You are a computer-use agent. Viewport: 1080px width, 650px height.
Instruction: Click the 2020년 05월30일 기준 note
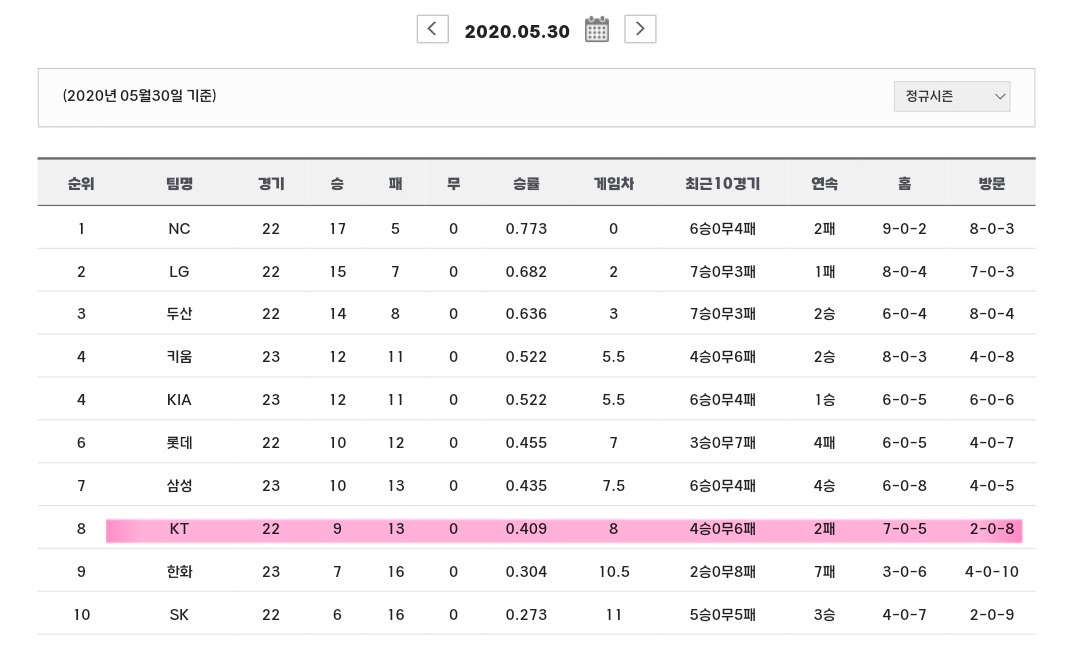tap(139, 96)
